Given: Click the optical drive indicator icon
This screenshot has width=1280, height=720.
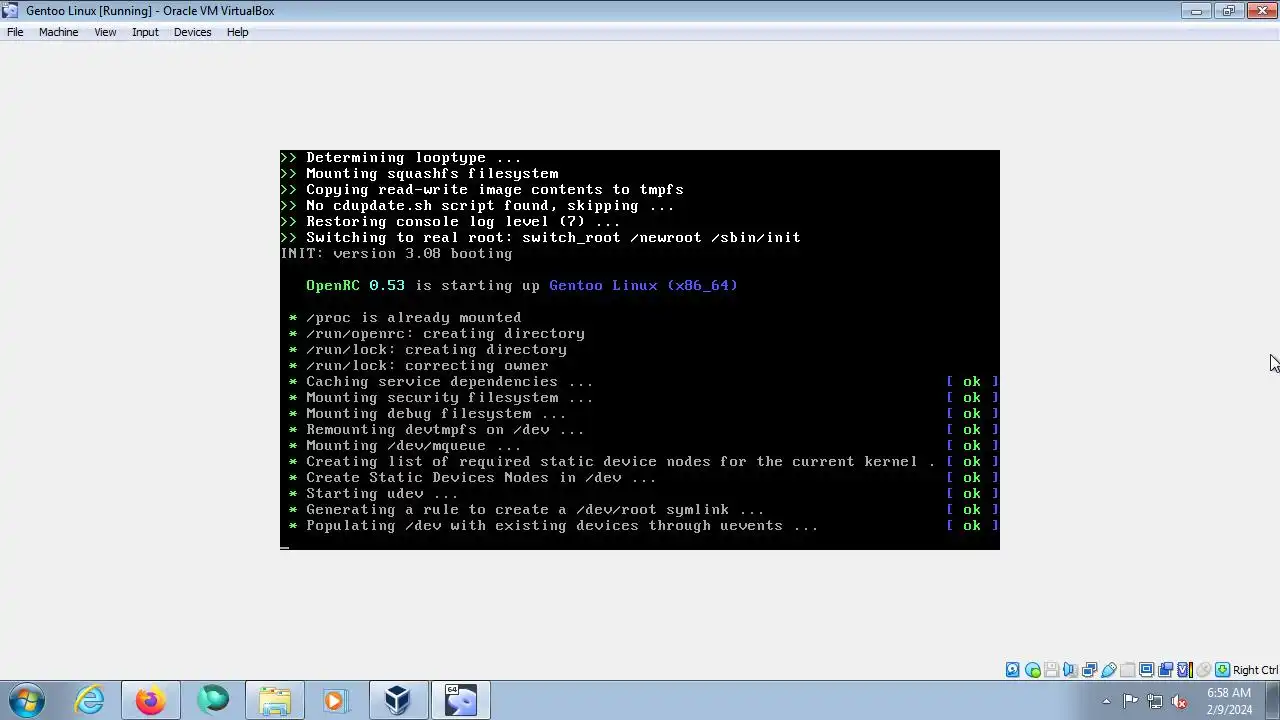Looking at the screenshot, I should (1033, 670).
